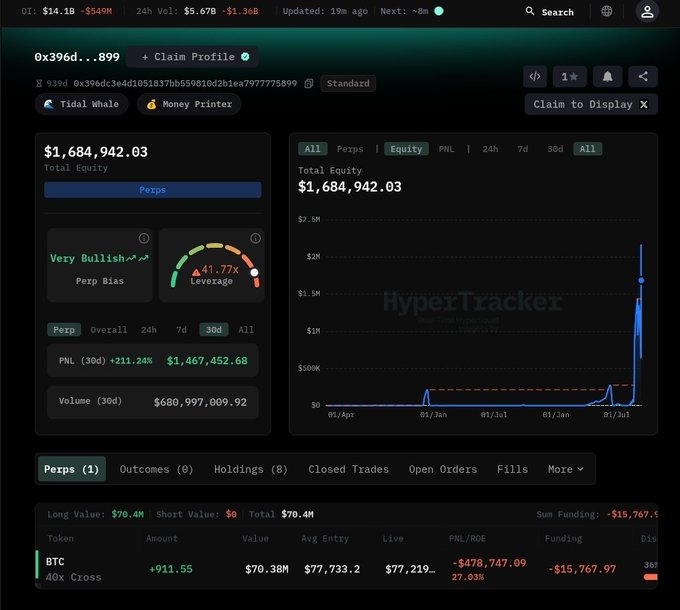This screenshot has width=680, height=610.
Task: Set chart range to 30d
Action: click(555, 149)
